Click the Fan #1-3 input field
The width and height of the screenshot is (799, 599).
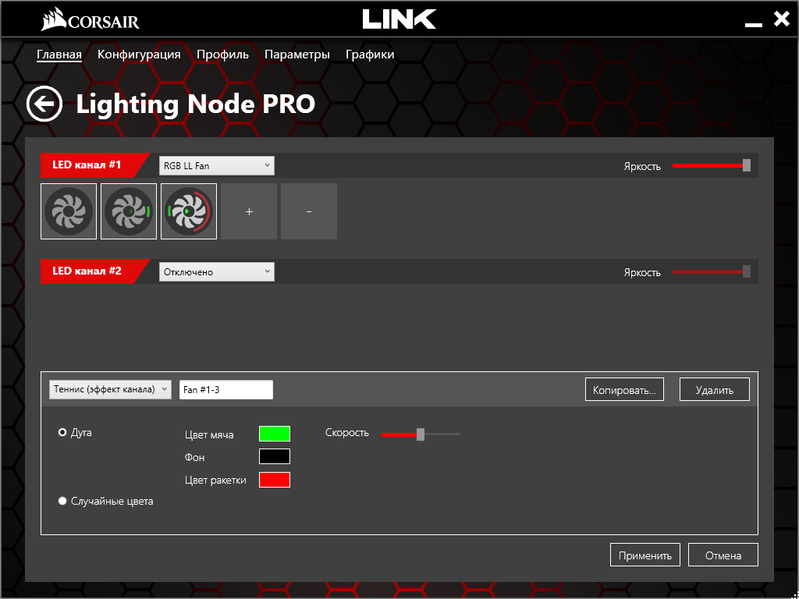click(226, 390)
